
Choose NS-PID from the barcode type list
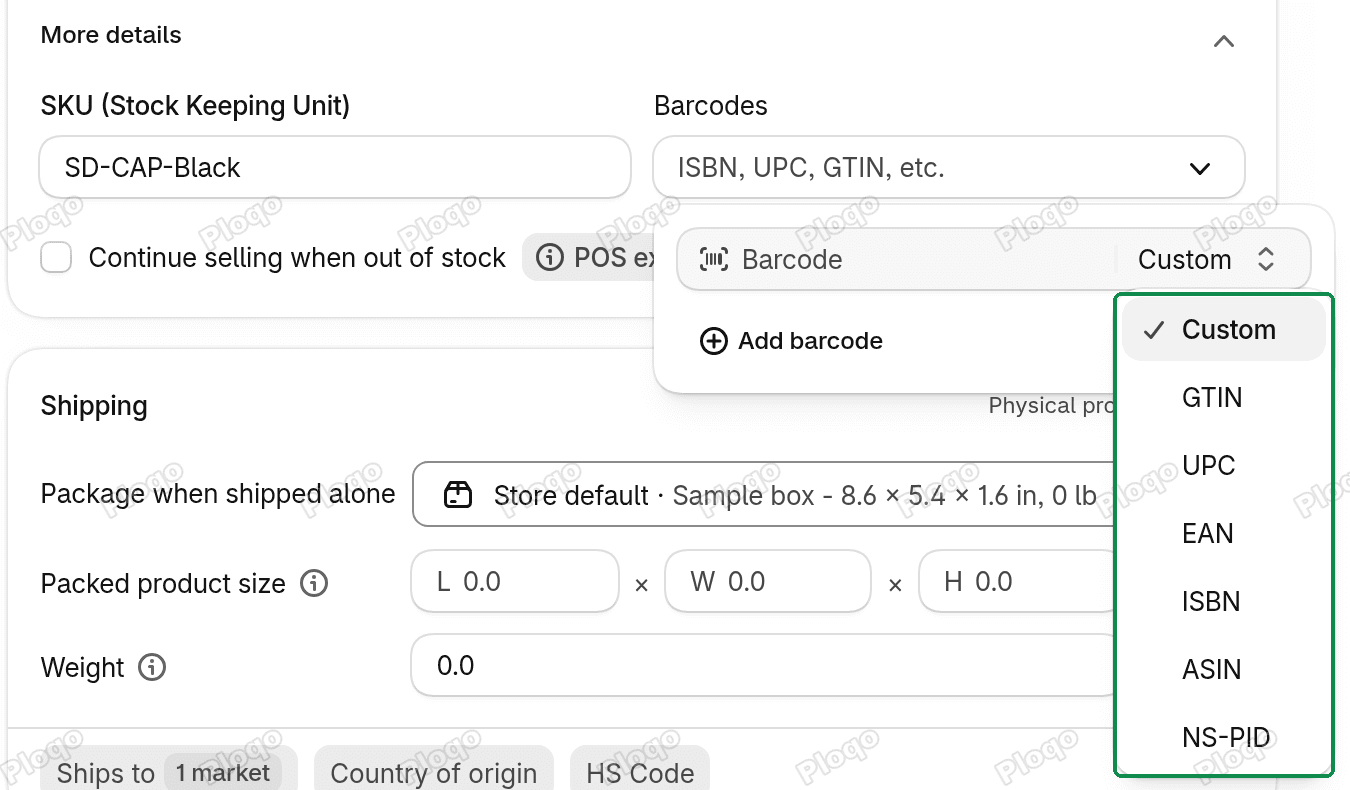(1224, 738)
